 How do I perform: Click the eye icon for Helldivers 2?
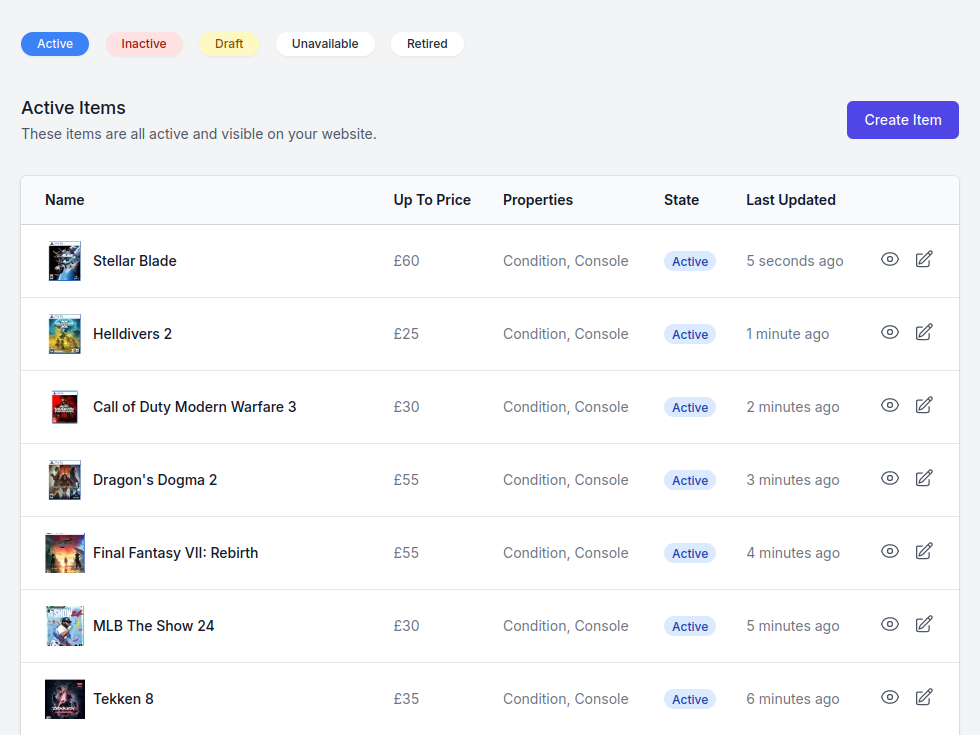[x=890, y=333]
